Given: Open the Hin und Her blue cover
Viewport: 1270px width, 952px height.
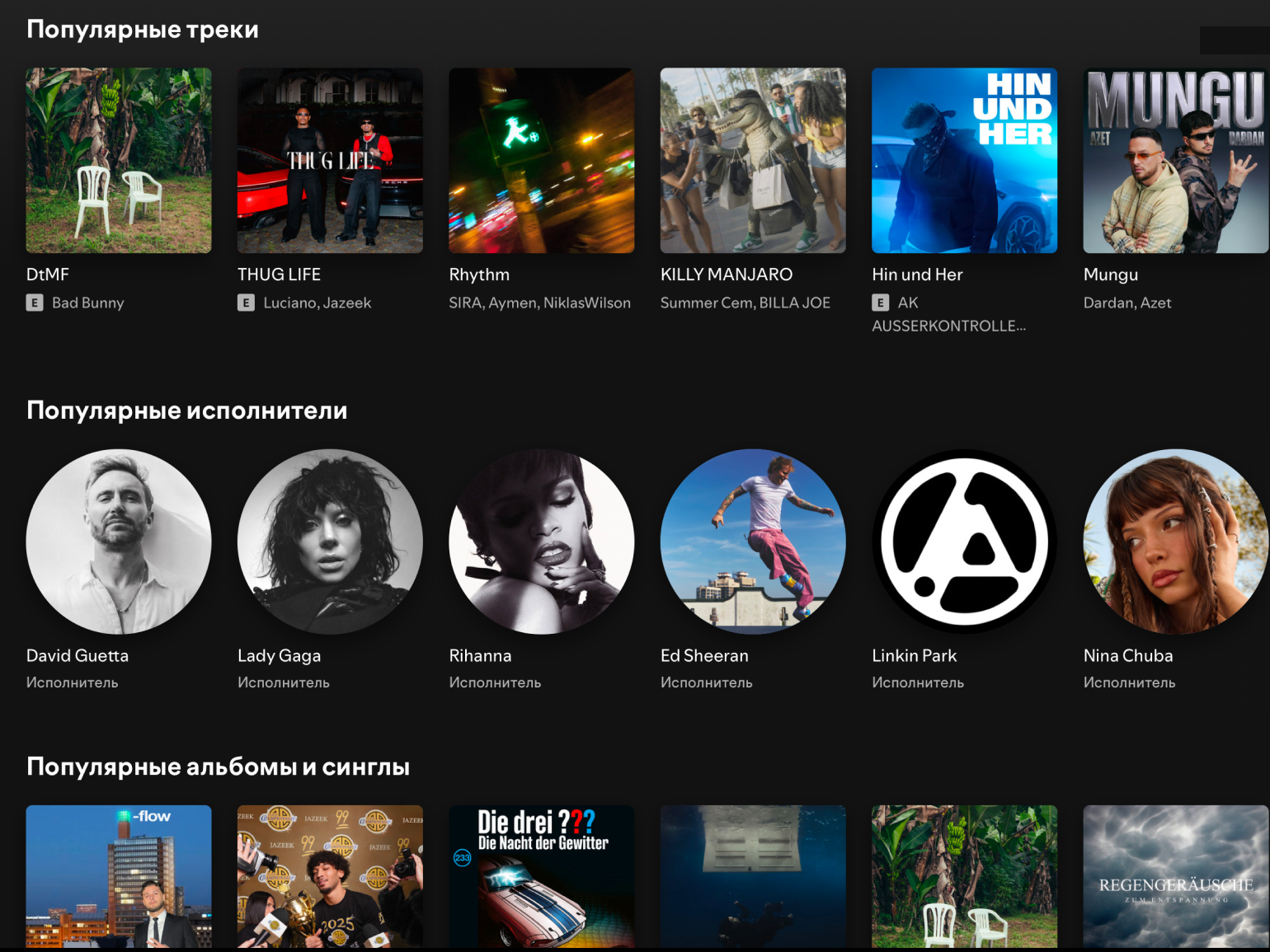Looking at the screenshot, I should pyautogui.click(x=965, y=160).
